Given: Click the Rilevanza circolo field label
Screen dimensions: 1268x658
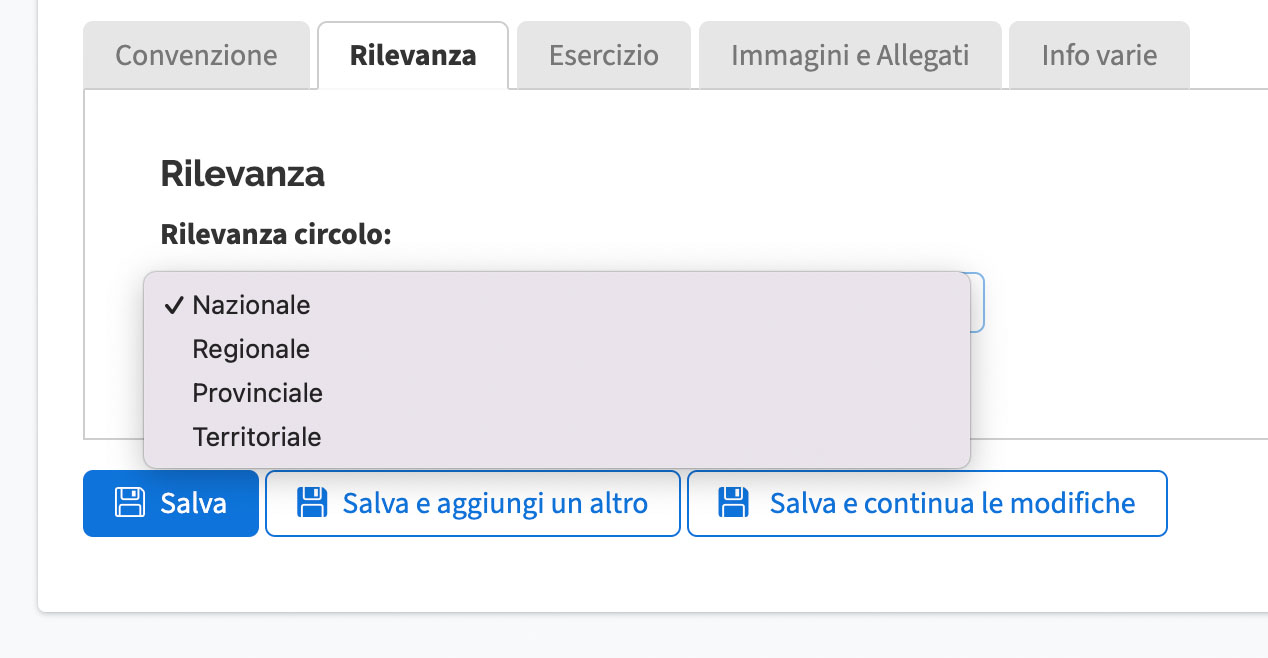Looking at the screenshot, I should coord(275,235).
